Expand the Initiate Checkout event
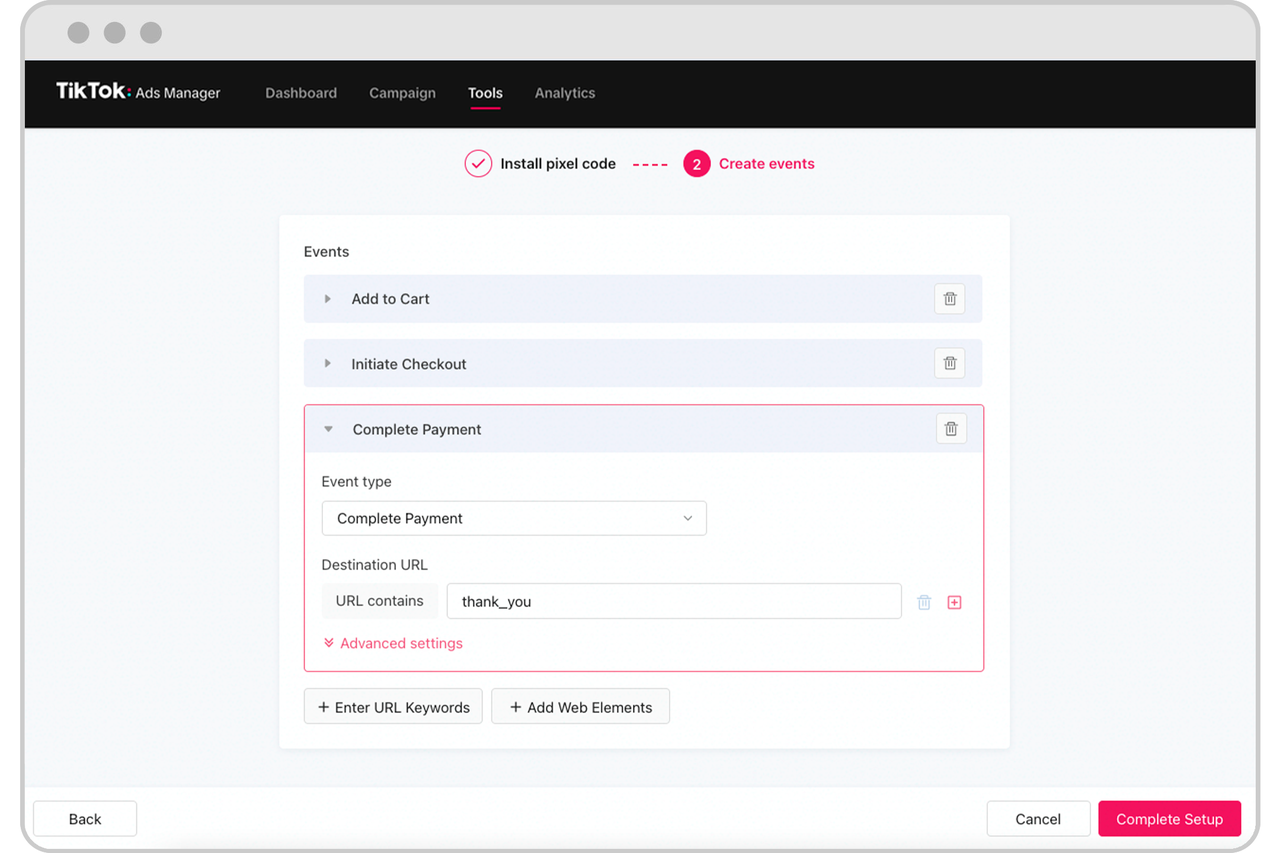Screen dimensions: 1280x853 point(327,364)
